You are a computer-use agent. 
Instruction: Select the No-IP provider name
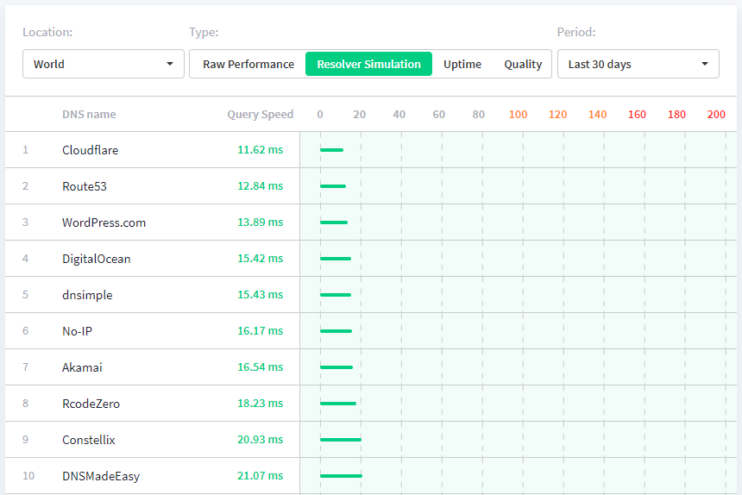[x=77, y=331]
